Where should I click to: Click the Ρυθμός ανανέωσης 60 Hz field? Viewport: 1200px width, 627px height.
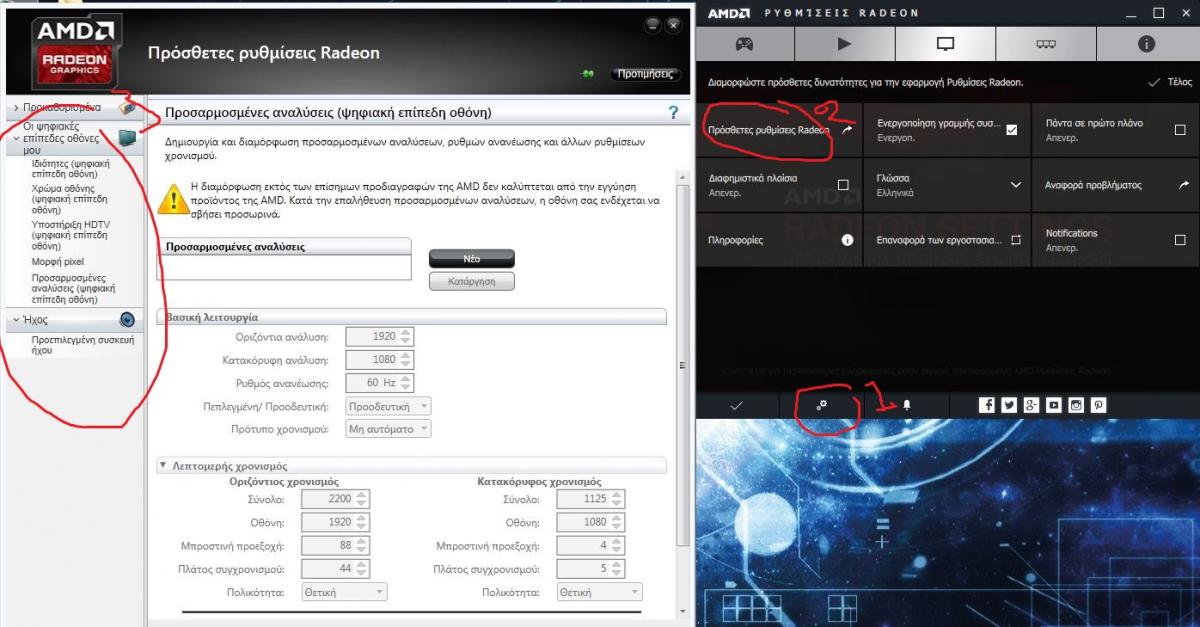[379, 382]
